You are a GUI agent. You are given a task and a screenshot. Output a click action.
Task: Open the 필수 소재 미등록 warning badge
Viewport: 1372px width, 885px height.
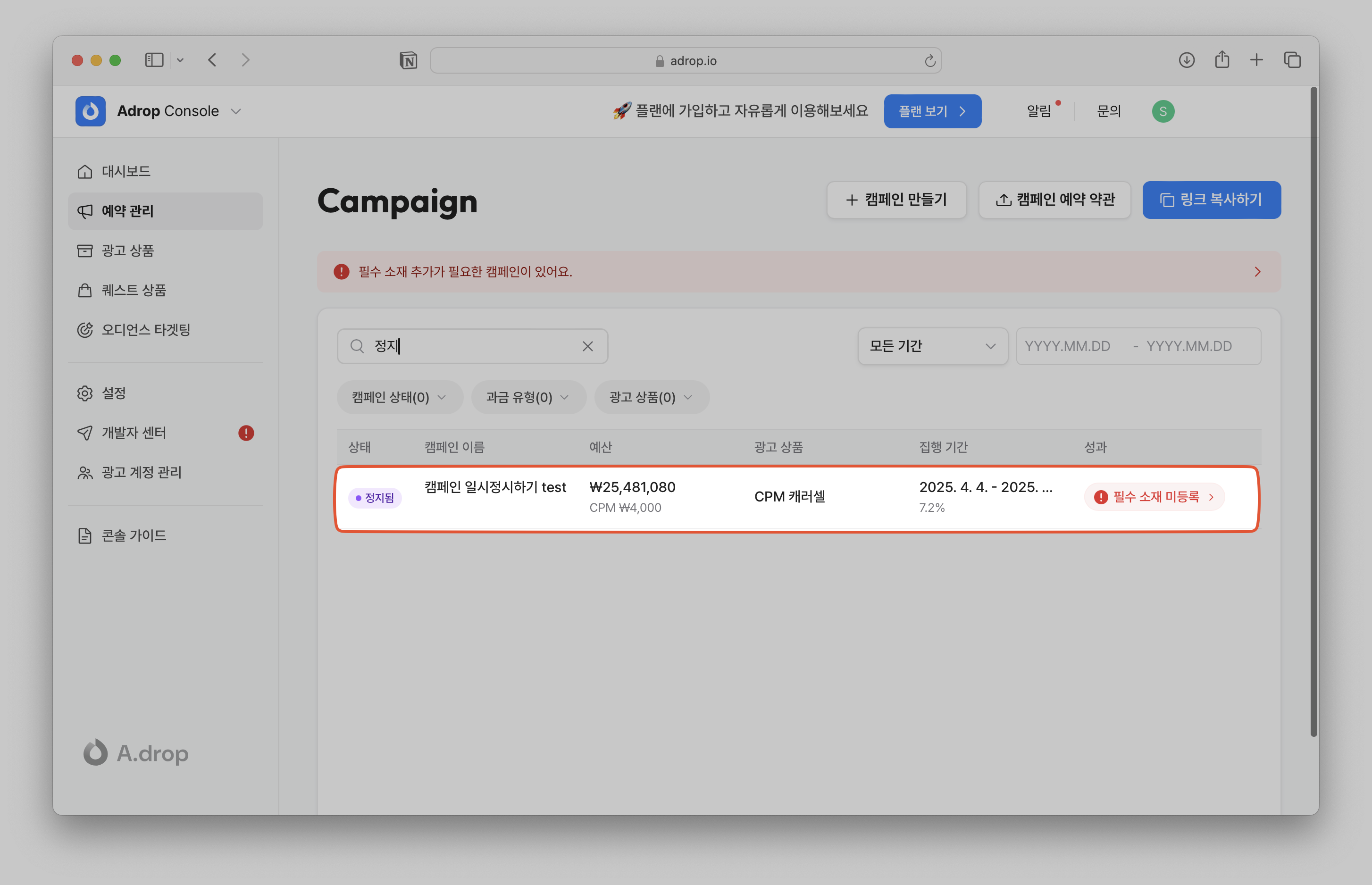[x=1154, y=497]
